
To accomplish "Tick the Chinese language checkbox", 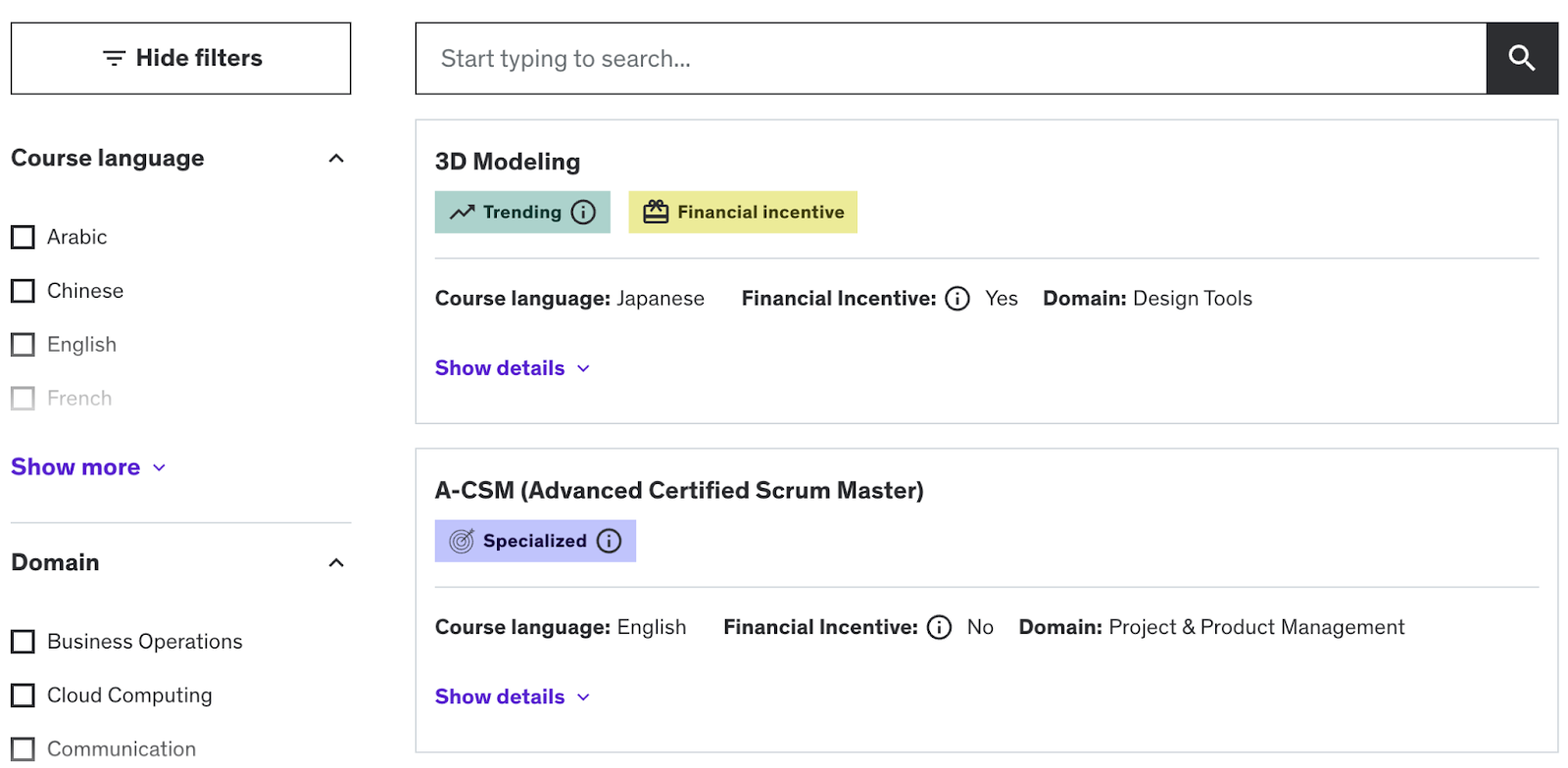I will click(23, 291).
